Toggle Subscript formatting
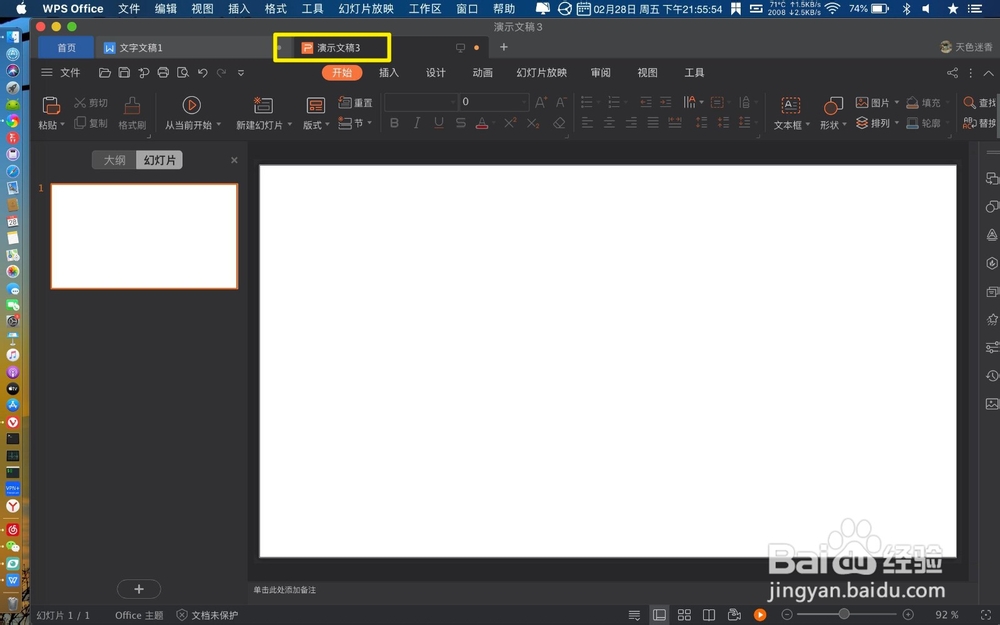 [533, 123]
